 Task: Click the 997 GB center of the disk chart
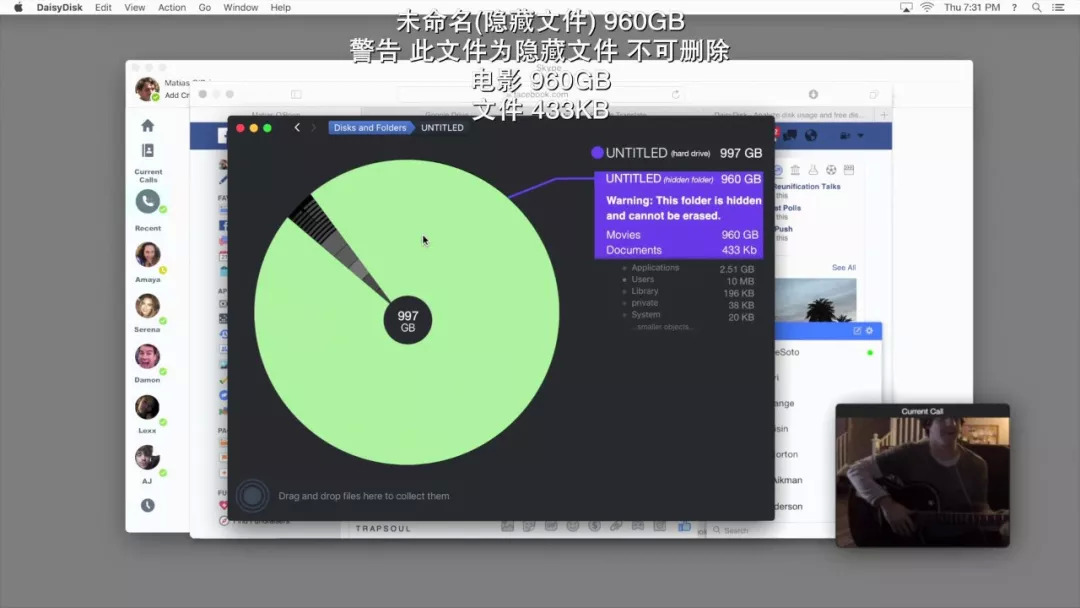pos(408,320)
